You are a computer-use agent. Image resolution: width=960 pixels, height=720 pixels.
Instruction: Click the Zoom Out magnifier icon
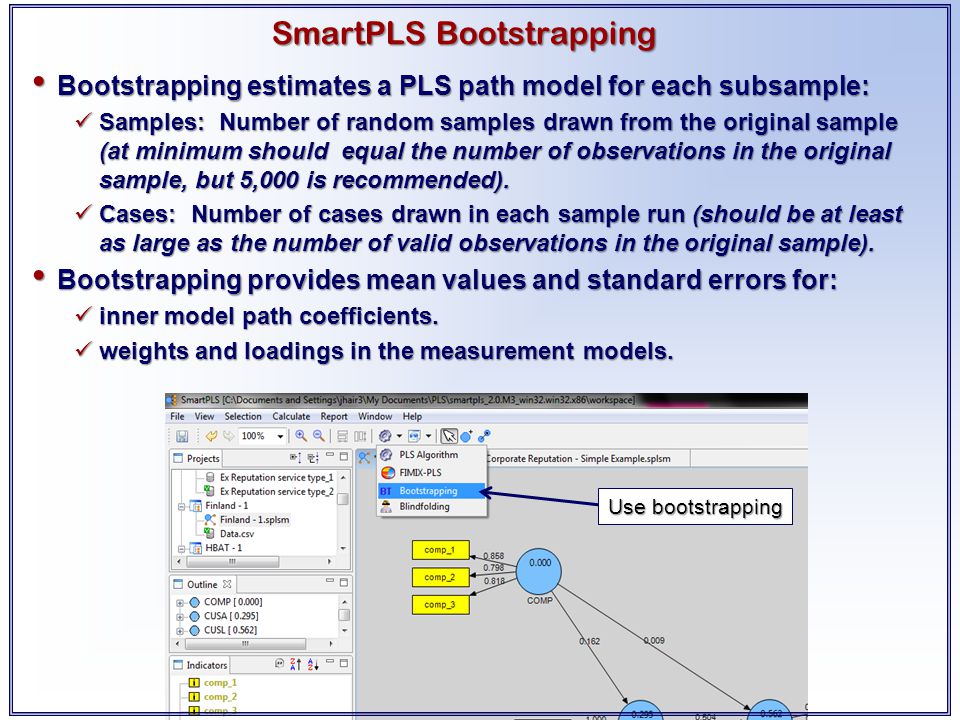pos(318,436)
